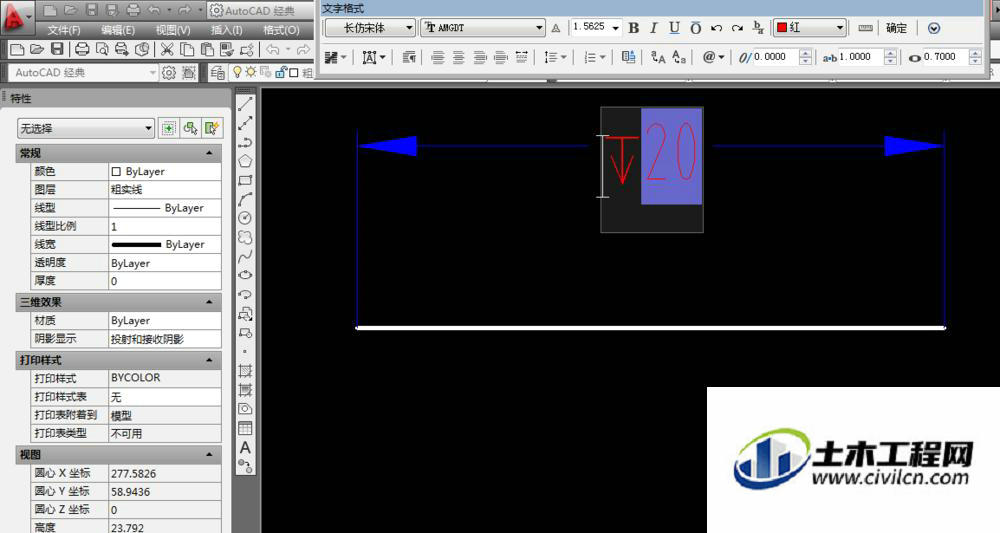
Task: Select the Arc tool
Action: click(245, 200)
